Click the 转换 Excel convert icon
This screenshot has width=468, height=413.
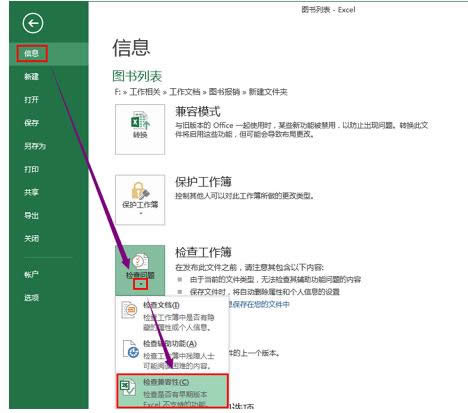point(140,121)
